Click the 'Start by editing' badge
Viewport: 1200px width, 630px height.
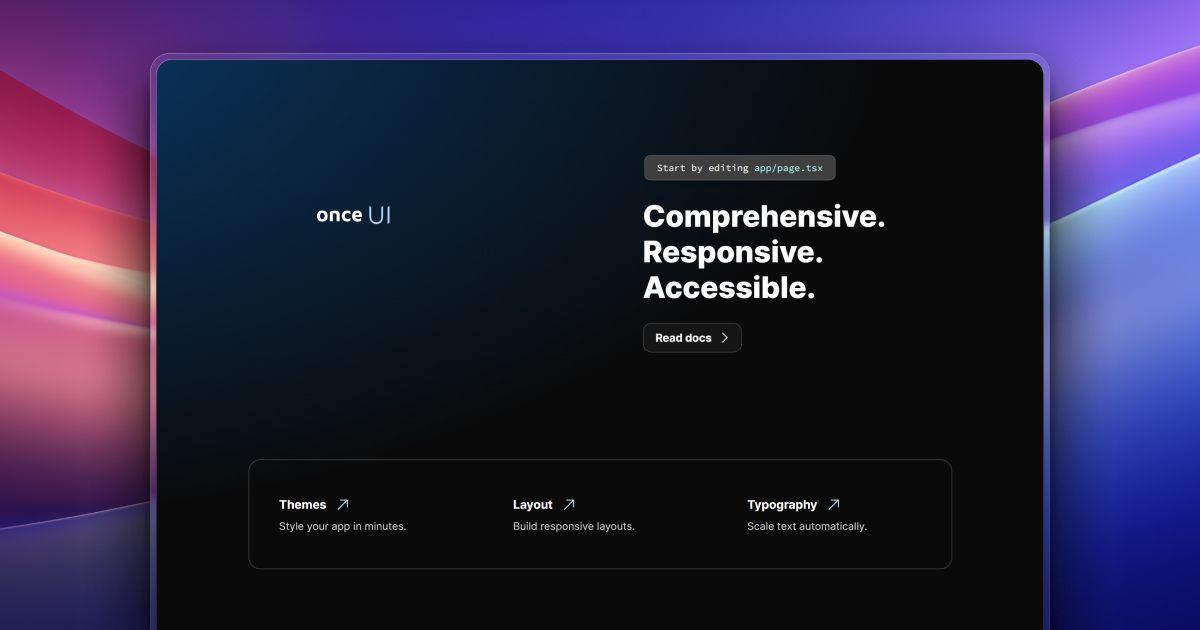point(739,167)
